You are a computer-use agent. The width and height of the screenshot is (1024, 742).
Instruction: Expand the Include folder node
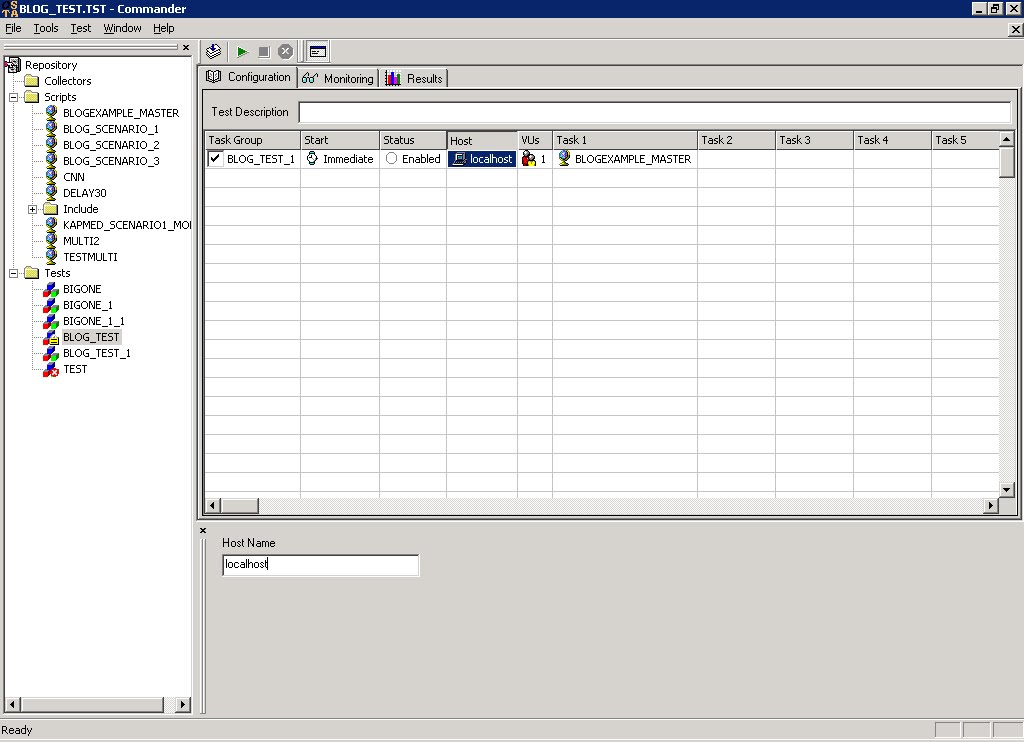tap(32, 209)
